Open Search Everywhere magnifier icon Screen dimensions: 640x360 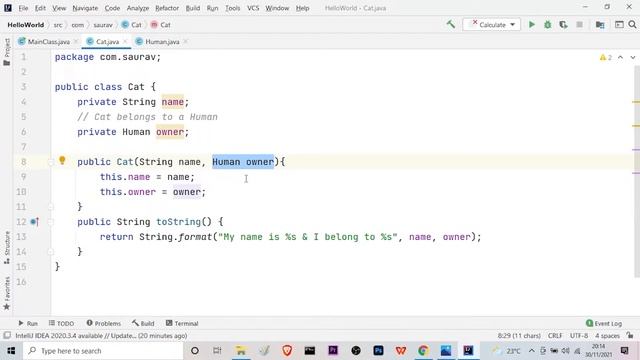632,24
